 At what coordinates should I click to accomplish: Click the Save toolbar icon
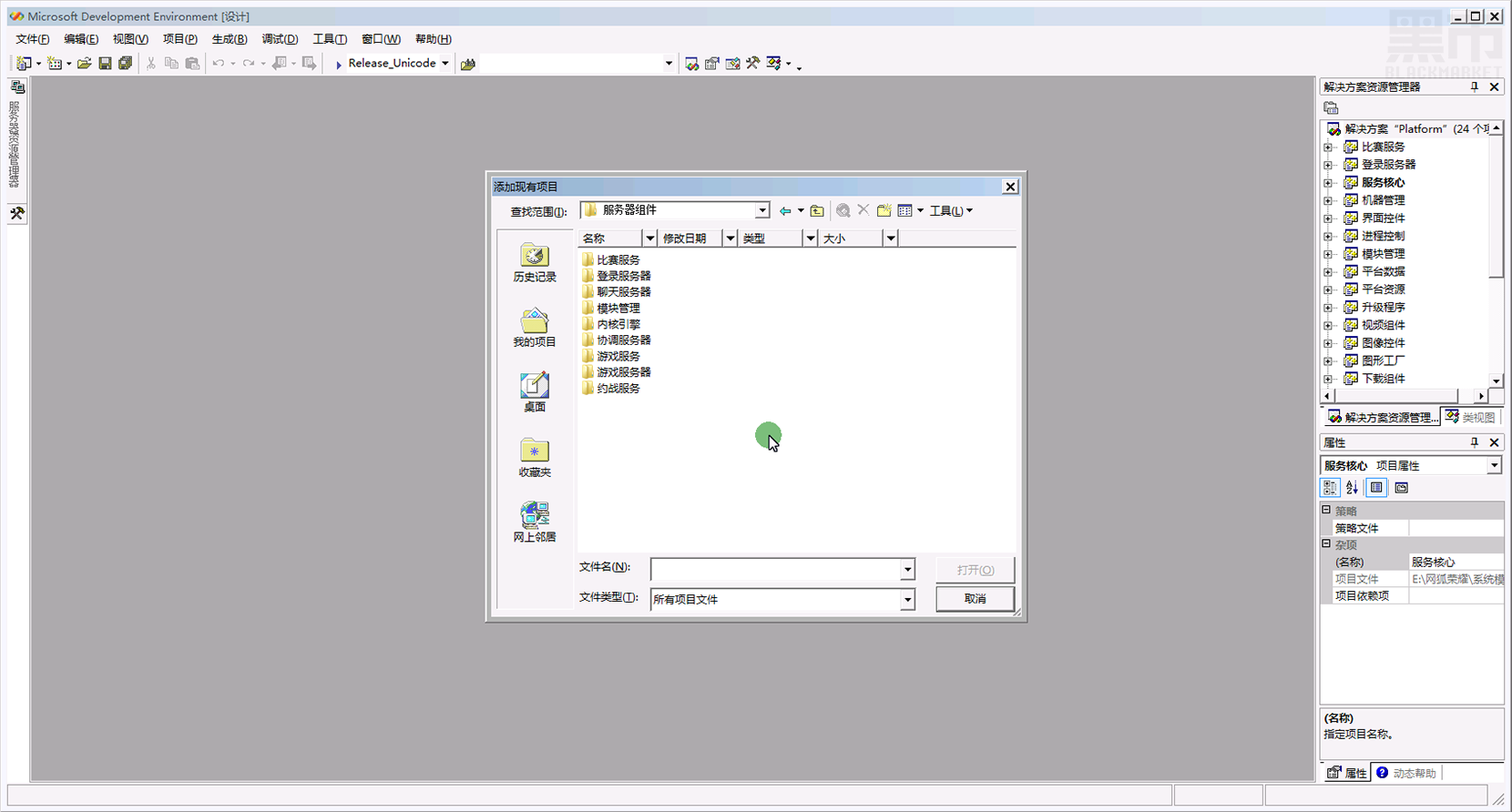(105, 63)
